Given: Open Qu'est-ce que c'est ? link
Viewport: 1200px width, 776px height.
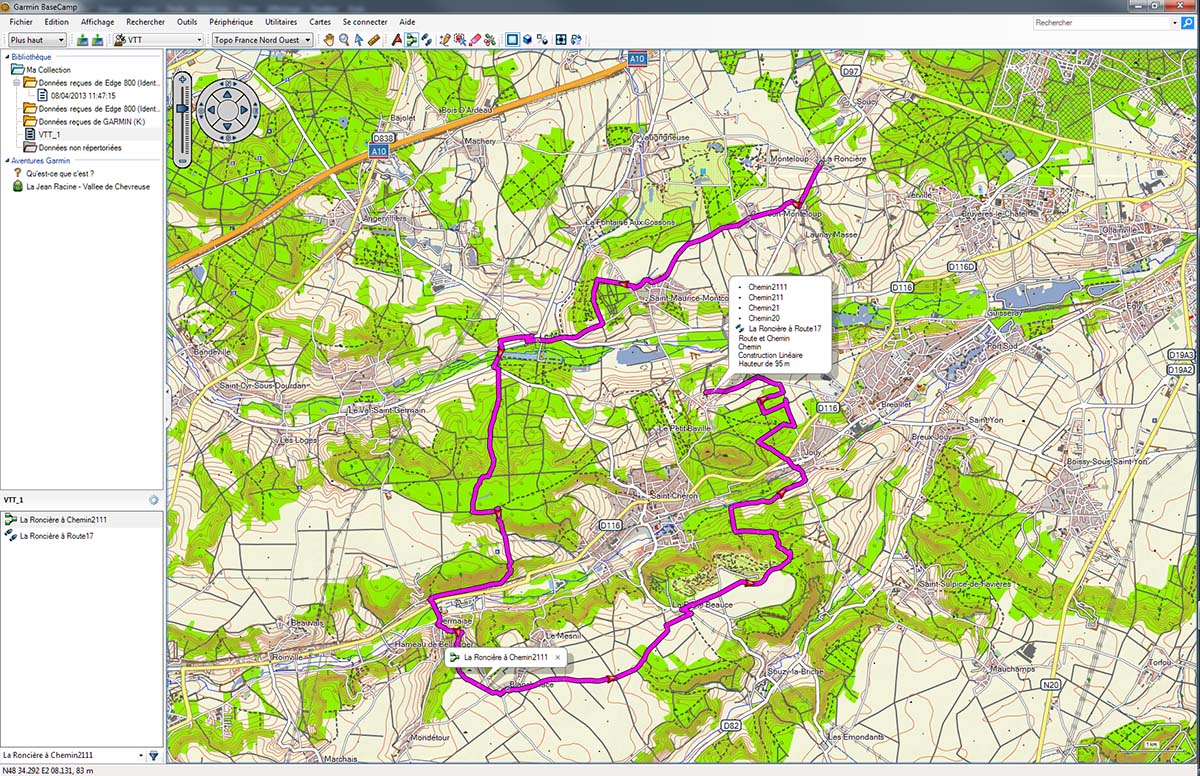Looking at the screenshot, I should coord(60,173).
